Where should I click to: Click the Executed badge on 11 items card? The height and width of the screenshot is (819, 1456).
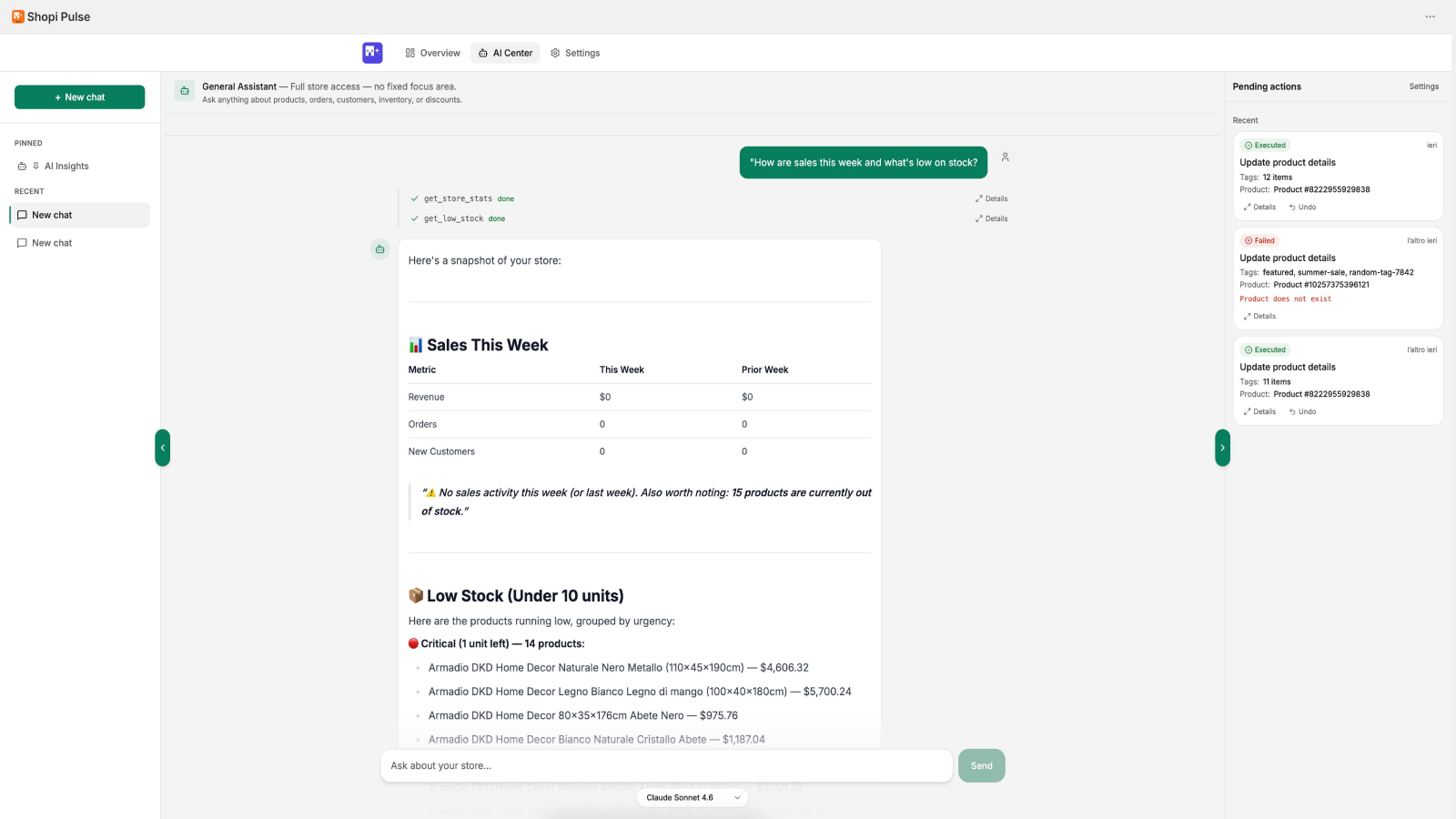(1265, 349)
